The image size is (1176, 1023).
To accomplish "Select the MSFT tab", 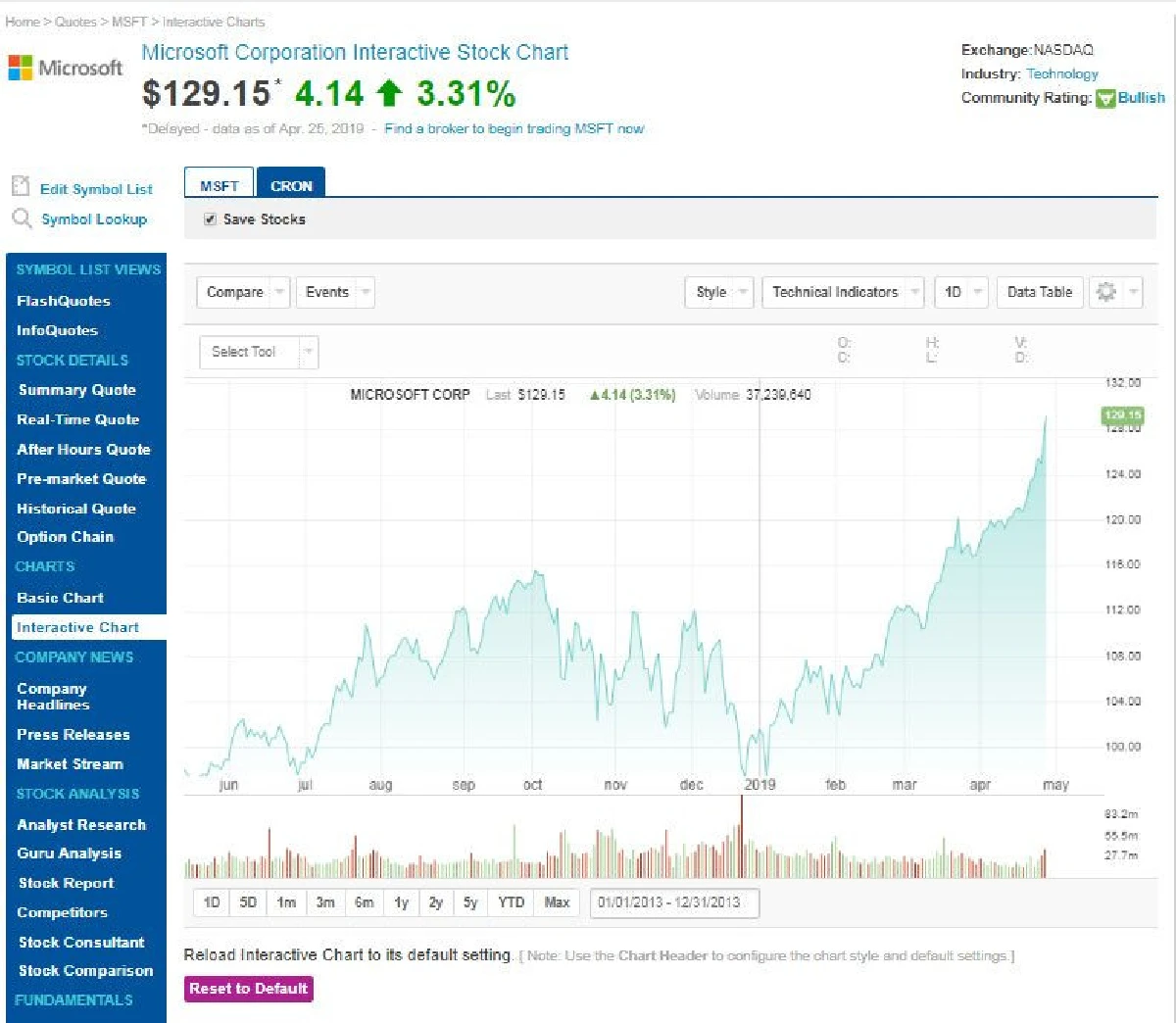I will click(x=219, y=185).
